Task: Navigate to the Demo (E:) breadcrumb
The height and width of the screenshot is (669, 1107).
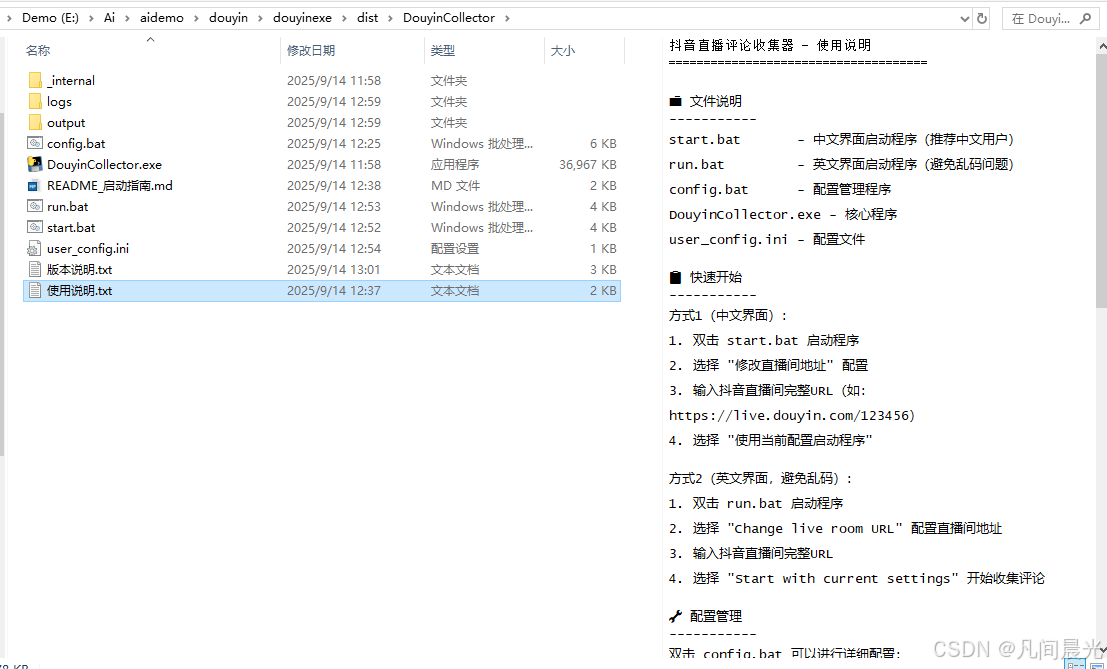Action: (50, 18)
